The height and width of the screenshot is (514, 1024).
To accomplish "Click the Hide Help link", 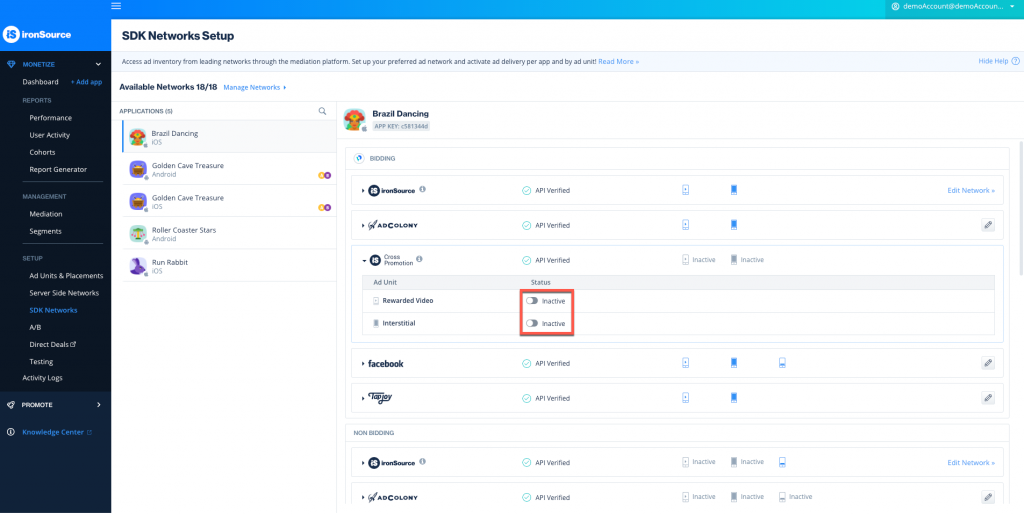I will pos(993,61).
